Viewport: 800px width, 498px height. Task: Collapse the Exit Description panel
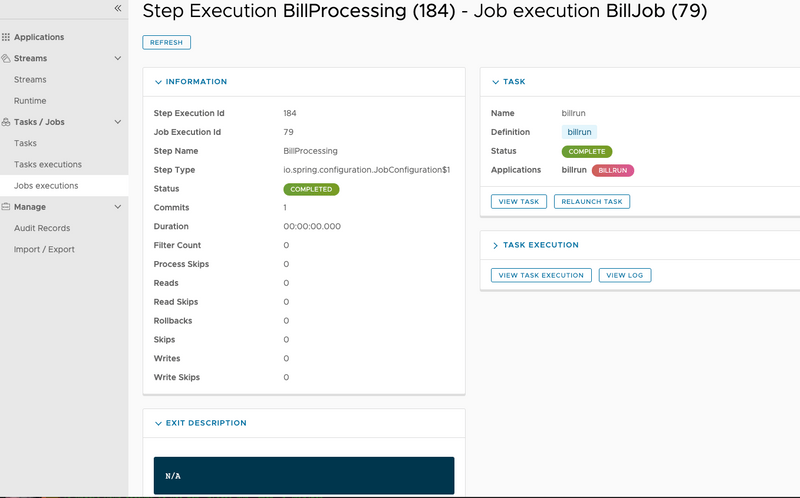[158, 423]
